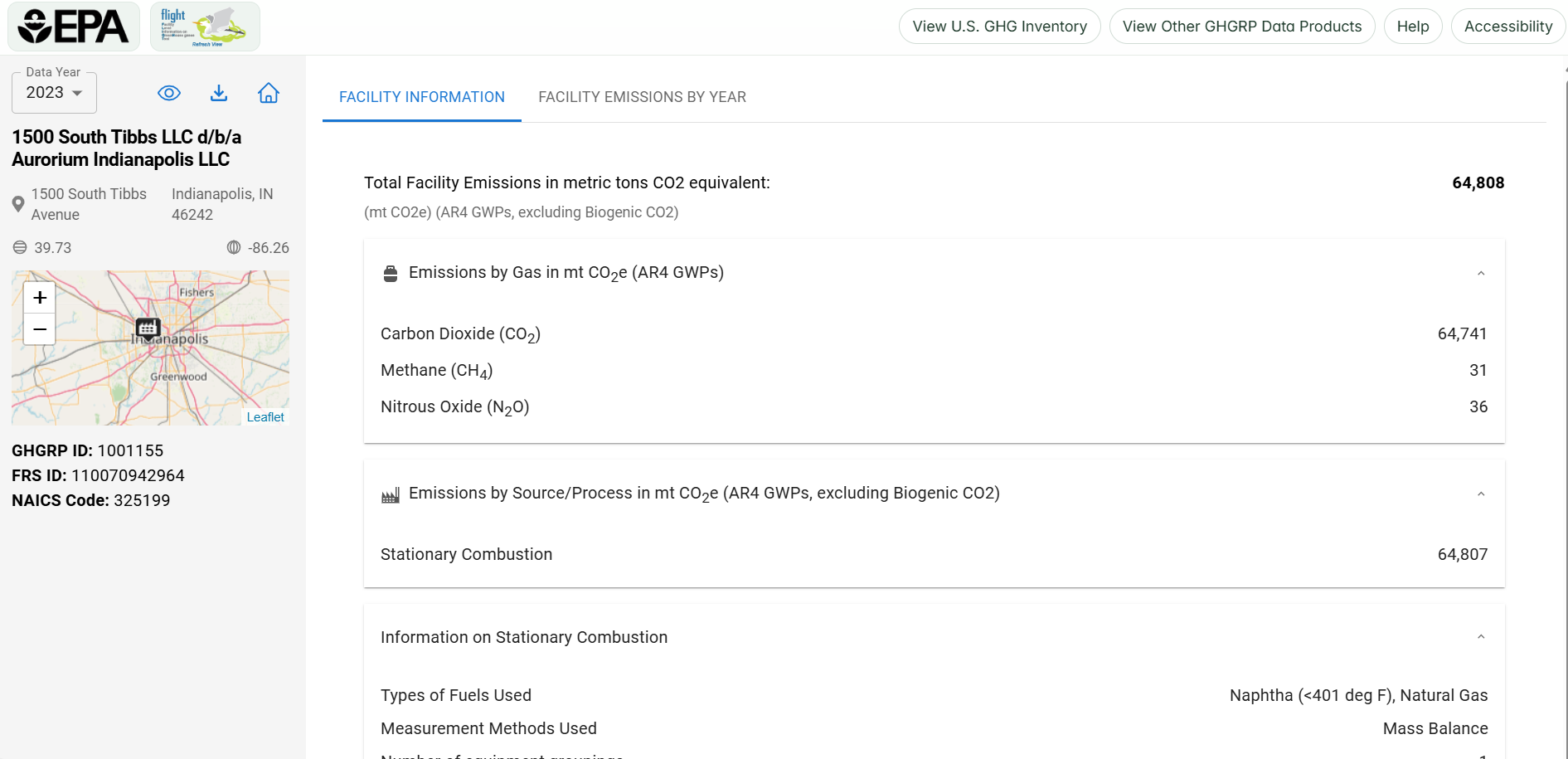Go to the home icon
Viewport: 1568px width, 759px height.
[269, 93]
